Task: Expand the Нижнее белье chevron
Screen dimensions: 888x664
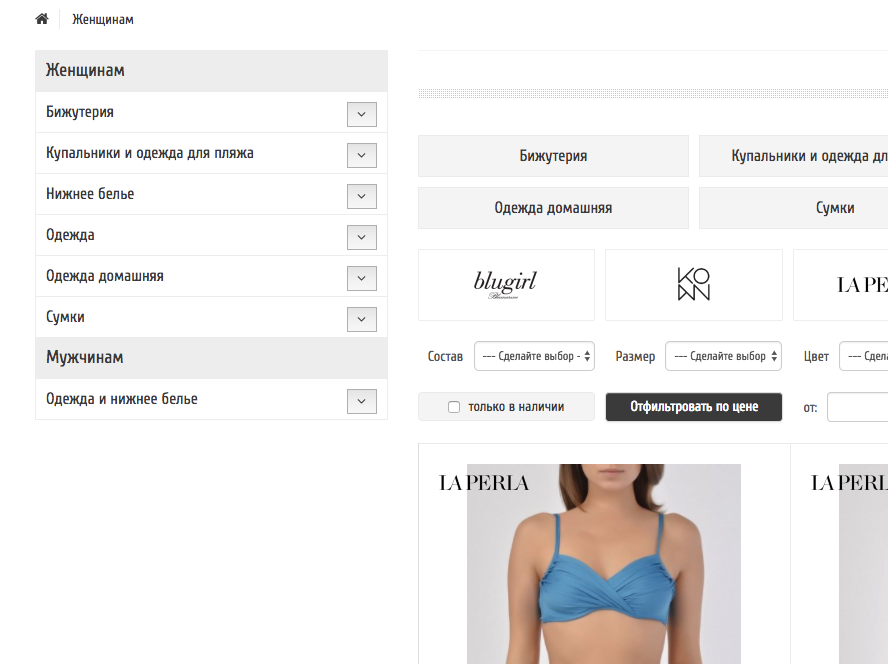Action: click(361, 196)
